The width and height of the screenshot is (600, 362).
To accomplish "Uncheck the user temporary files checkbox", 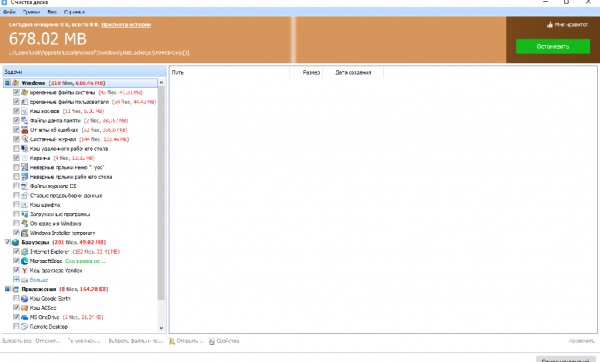I will pos(16,102).
